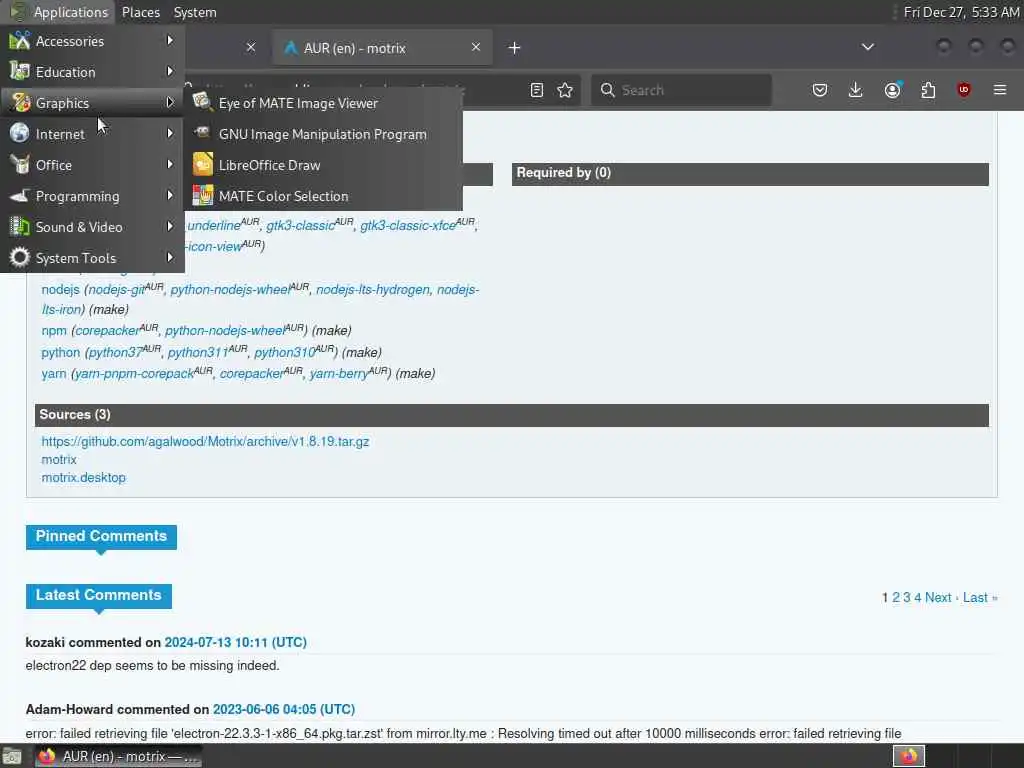This screenshot has width=1024, height=768.
Task: Click the GIMP Wilber icon
Action: coord(202,133)
